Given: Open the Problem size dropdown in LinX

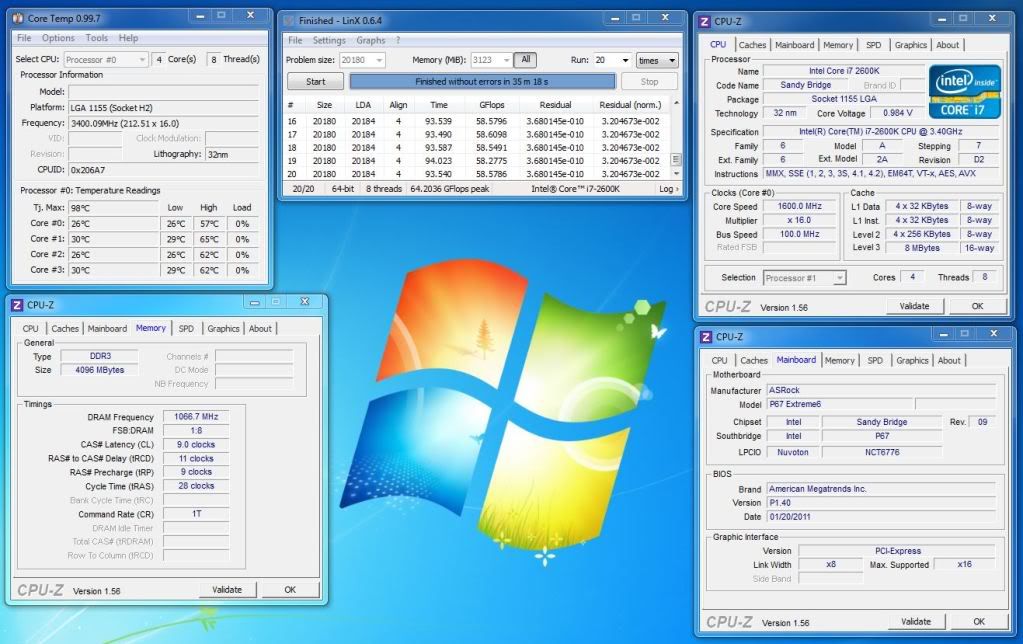Looking at the screenshot, I should (362, 60).
